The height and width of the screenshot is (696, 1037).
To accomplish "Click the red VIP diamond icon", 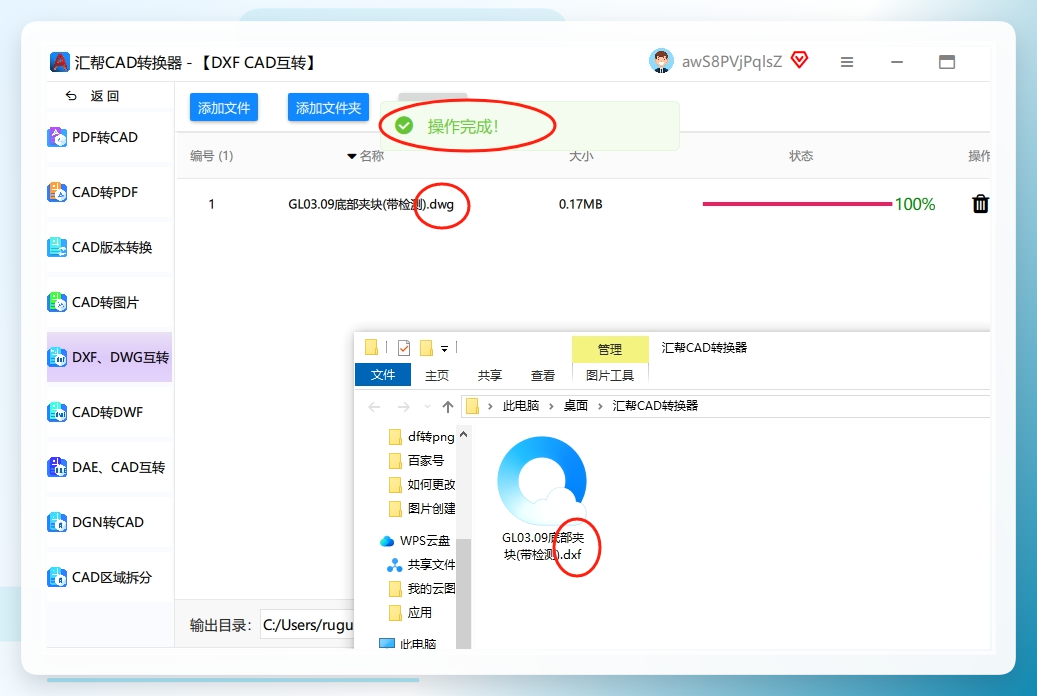I will [800, 60].
